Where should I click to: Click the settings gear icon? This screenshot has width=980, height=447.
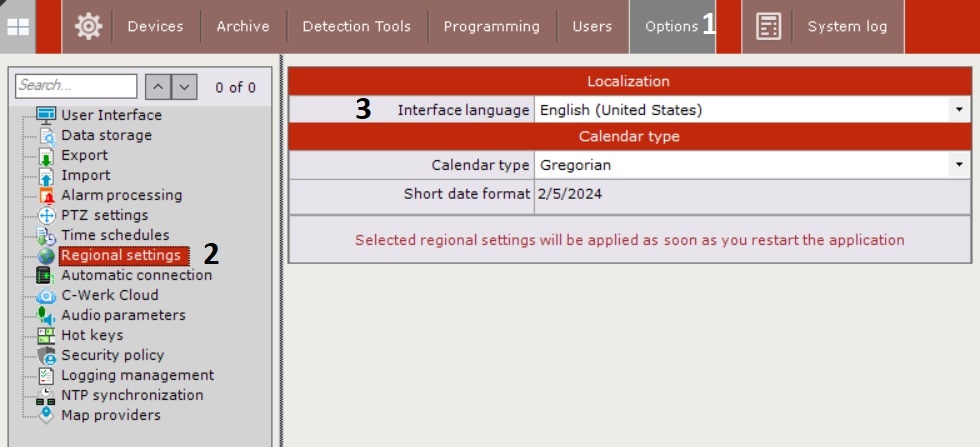(88, 27)
